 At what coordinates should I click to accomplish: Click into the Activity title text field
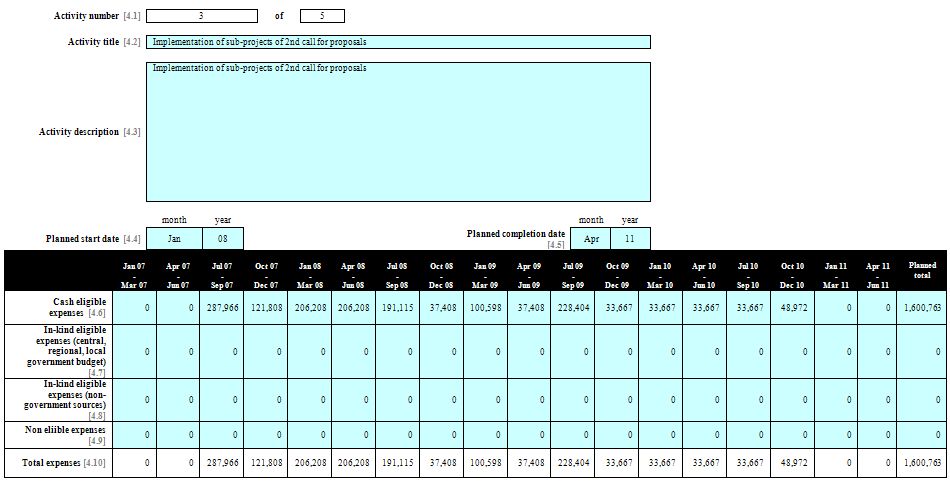coord(398,42)
